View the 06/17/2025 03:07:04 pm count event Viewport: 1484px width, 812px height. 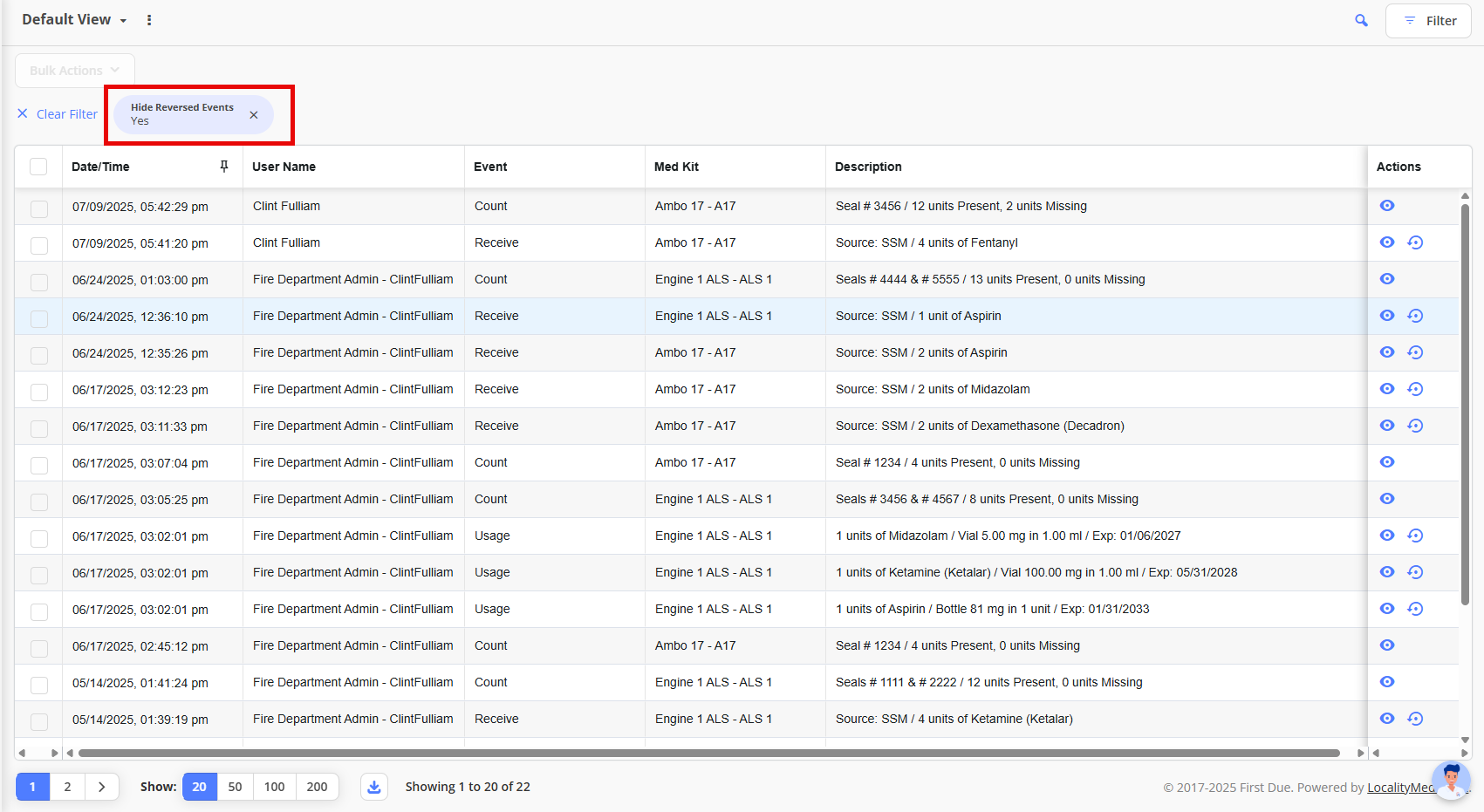coord(1387,462)
